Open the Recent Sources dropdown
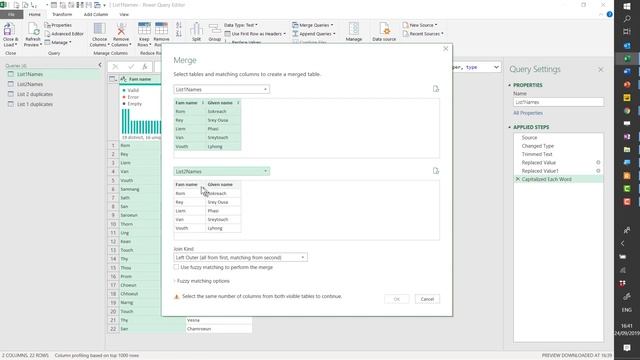640x360 pixels. pos(423,34)
